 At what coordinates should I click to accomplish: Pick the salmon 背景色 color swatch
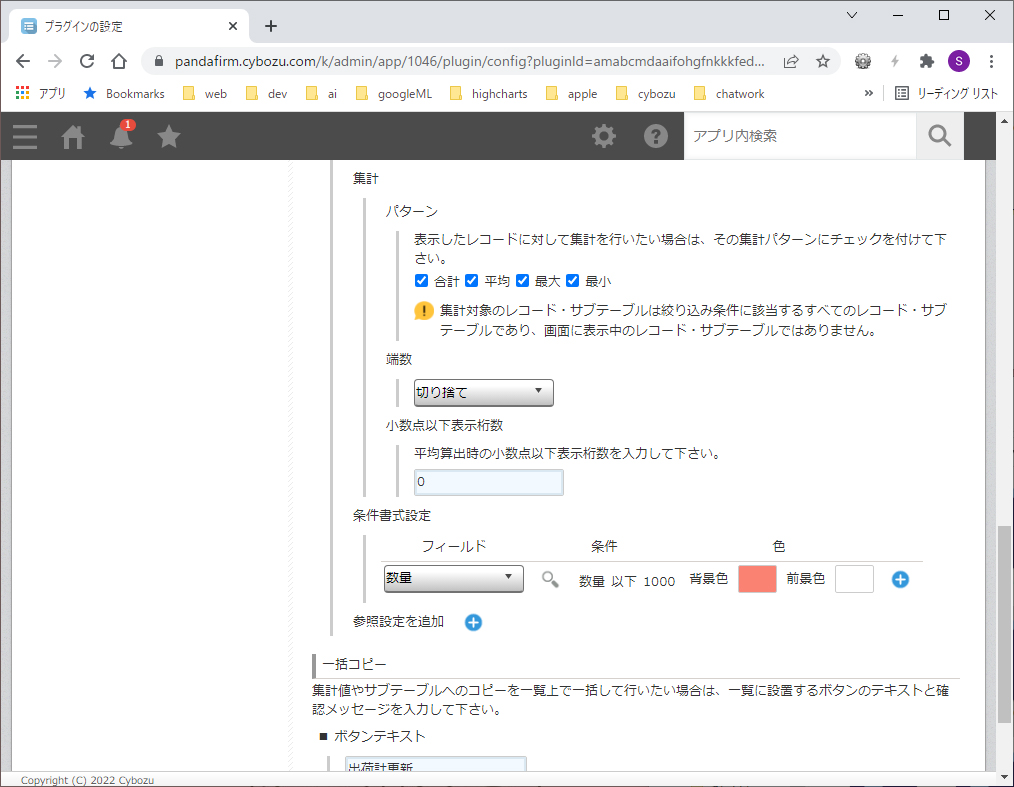click(757, 579)
